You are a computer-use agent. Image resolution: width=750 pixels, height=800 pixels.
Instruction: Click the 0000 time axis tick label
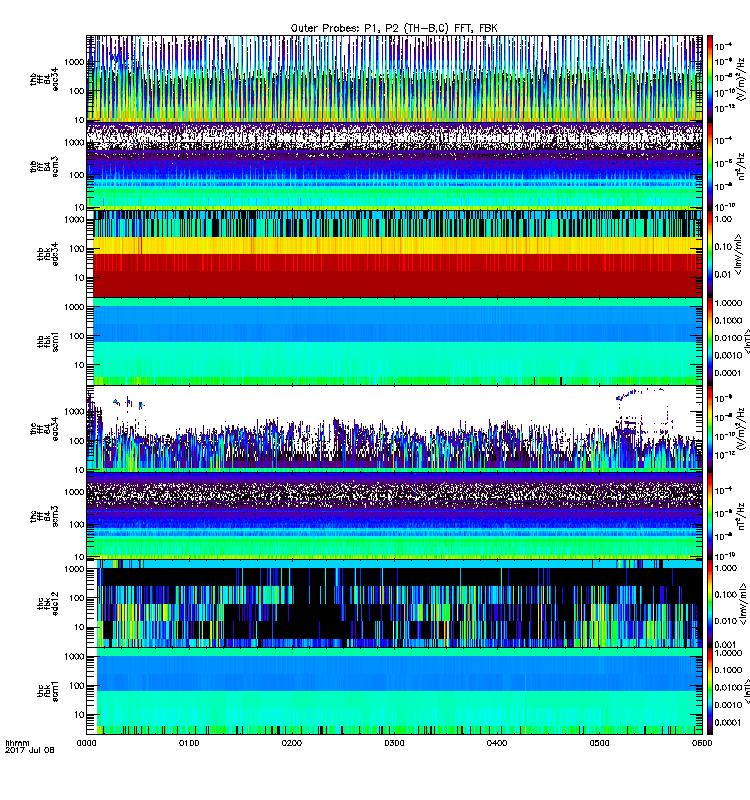tap(86, 743)
